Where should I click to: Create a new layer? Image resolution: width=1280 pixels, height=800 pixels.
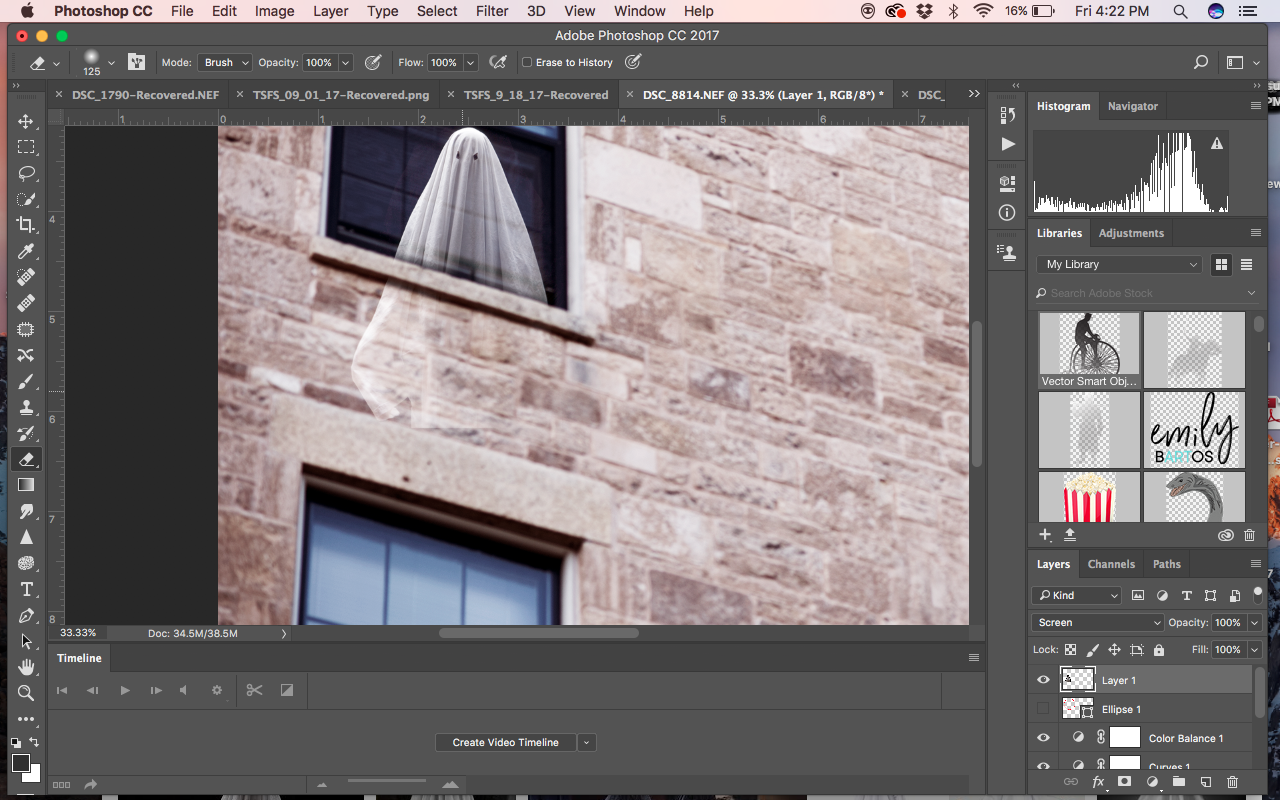tap(1206, 782)
